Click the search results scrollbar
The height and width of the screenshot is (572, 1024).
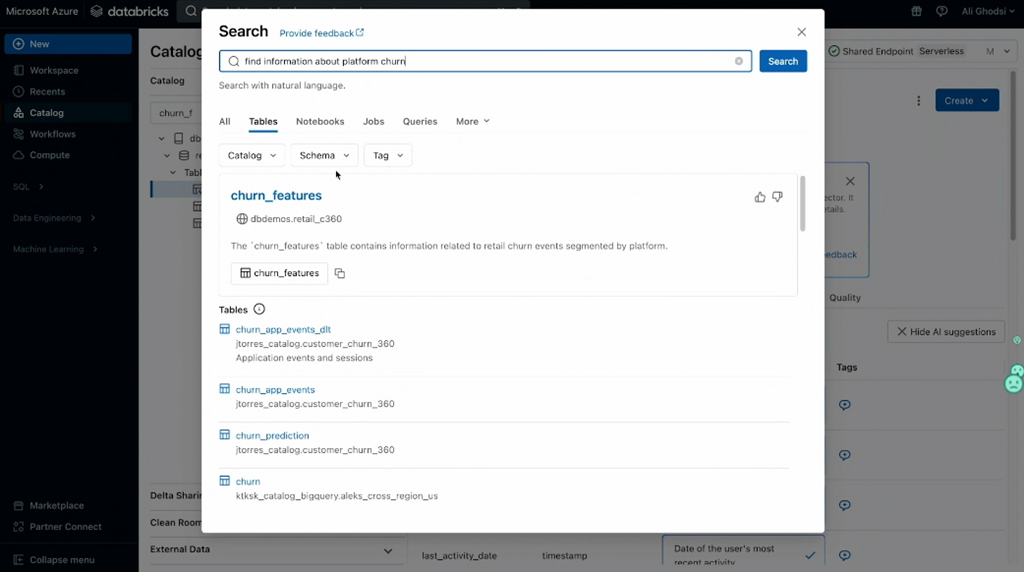803,203
